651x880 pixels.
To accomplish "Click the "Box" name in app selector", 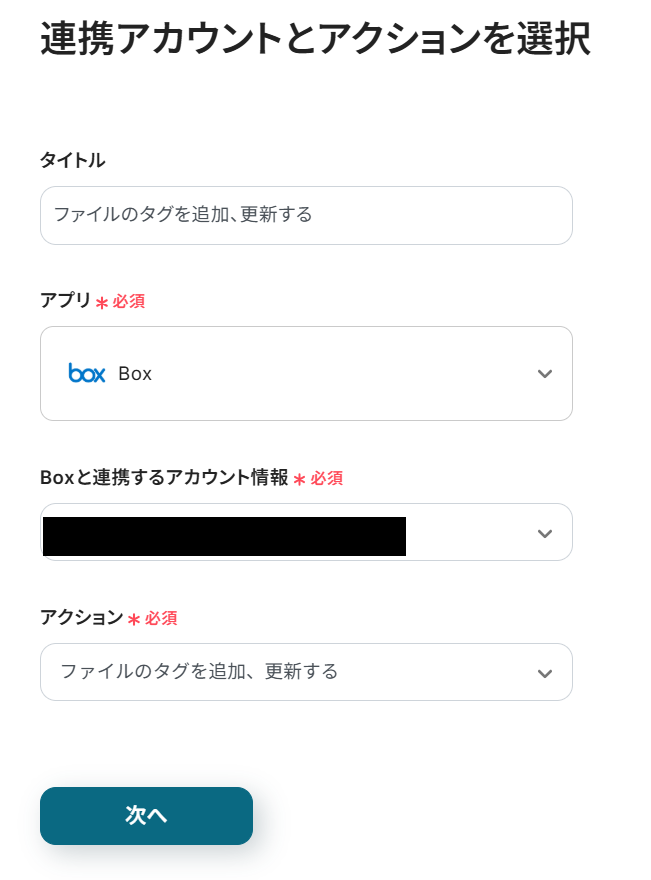I will [135, 374].
